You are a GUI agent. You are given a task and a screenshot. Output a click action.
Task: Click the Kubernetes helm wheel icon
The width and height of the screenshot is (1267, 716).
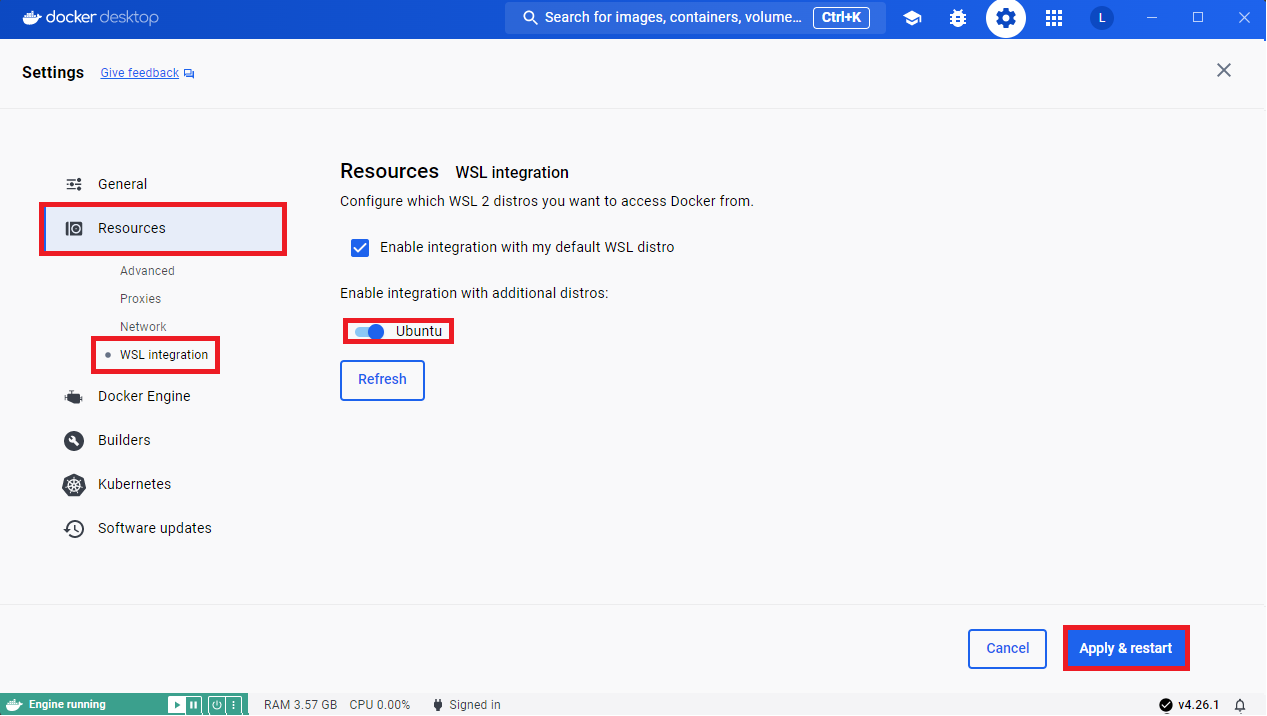tap(74, 485)
